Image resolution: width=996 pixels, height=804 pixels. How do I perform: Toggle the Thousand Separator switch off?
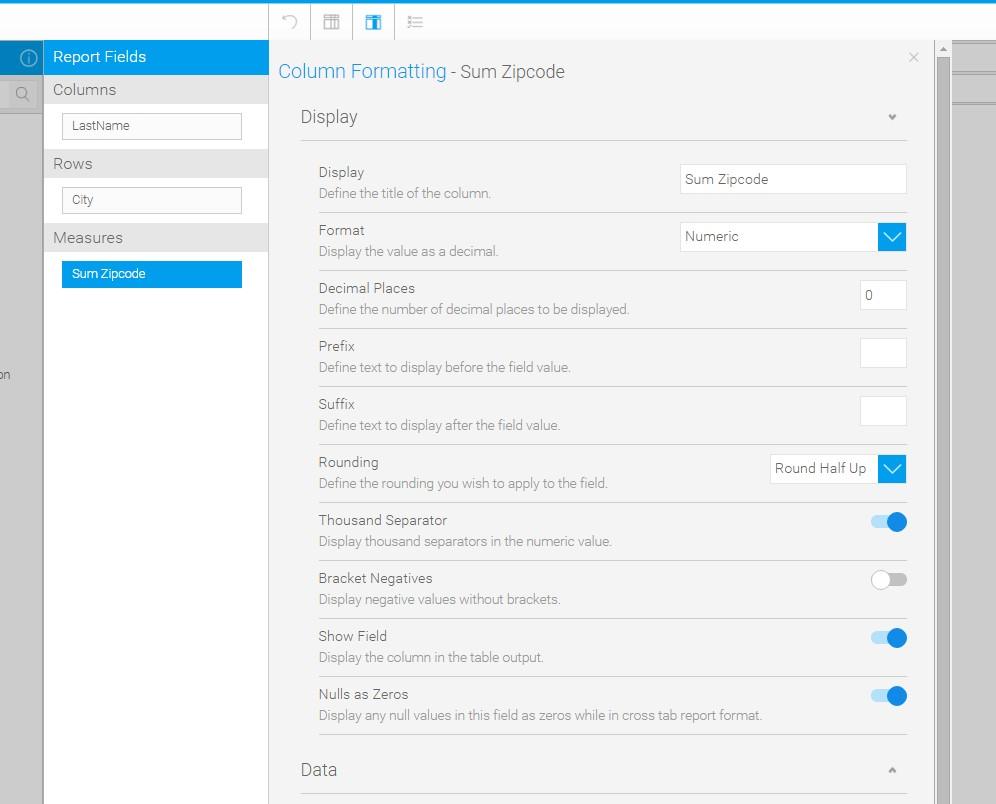tap(889, 522)
